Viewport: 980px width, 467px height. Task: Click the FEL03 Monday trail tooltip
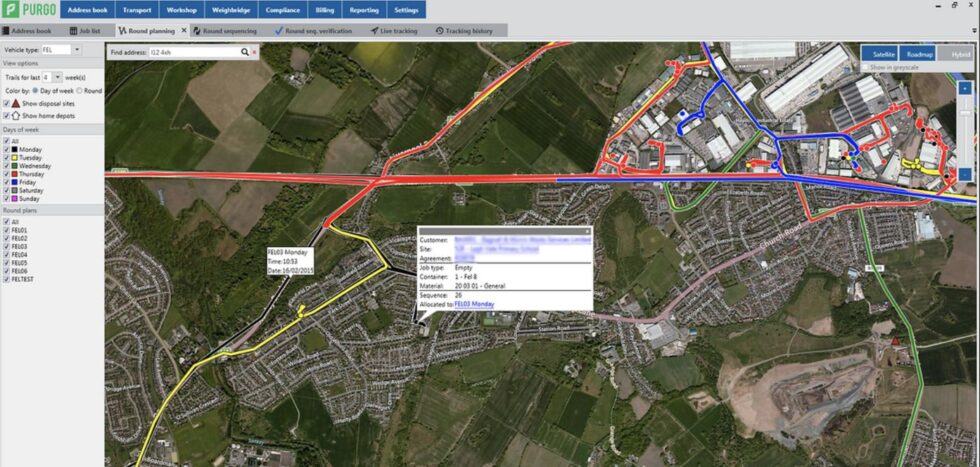click(291, 261)
